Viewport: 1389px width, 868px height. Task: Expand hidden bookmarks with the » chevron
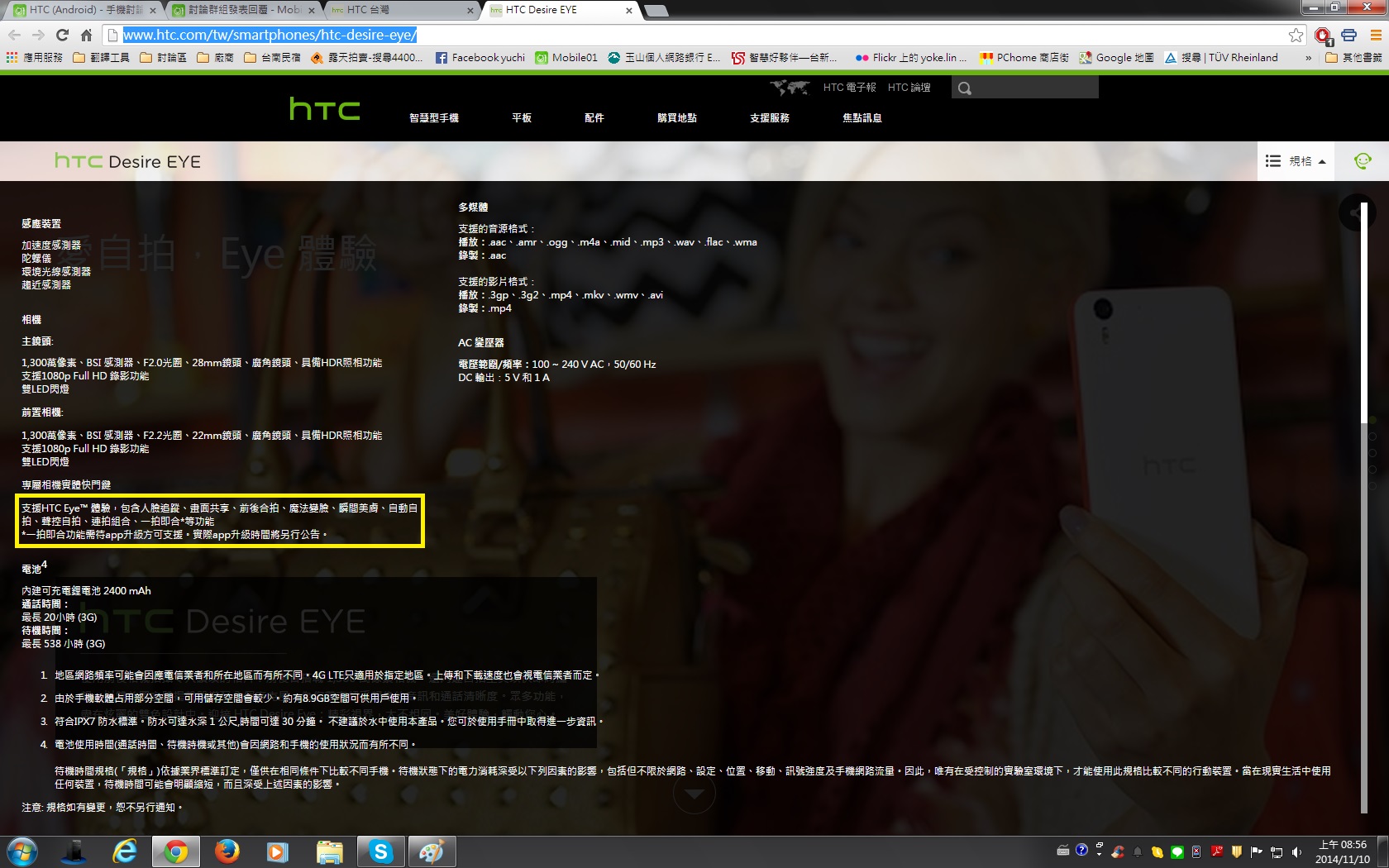pyautogui.click(x=1308, y=58)
